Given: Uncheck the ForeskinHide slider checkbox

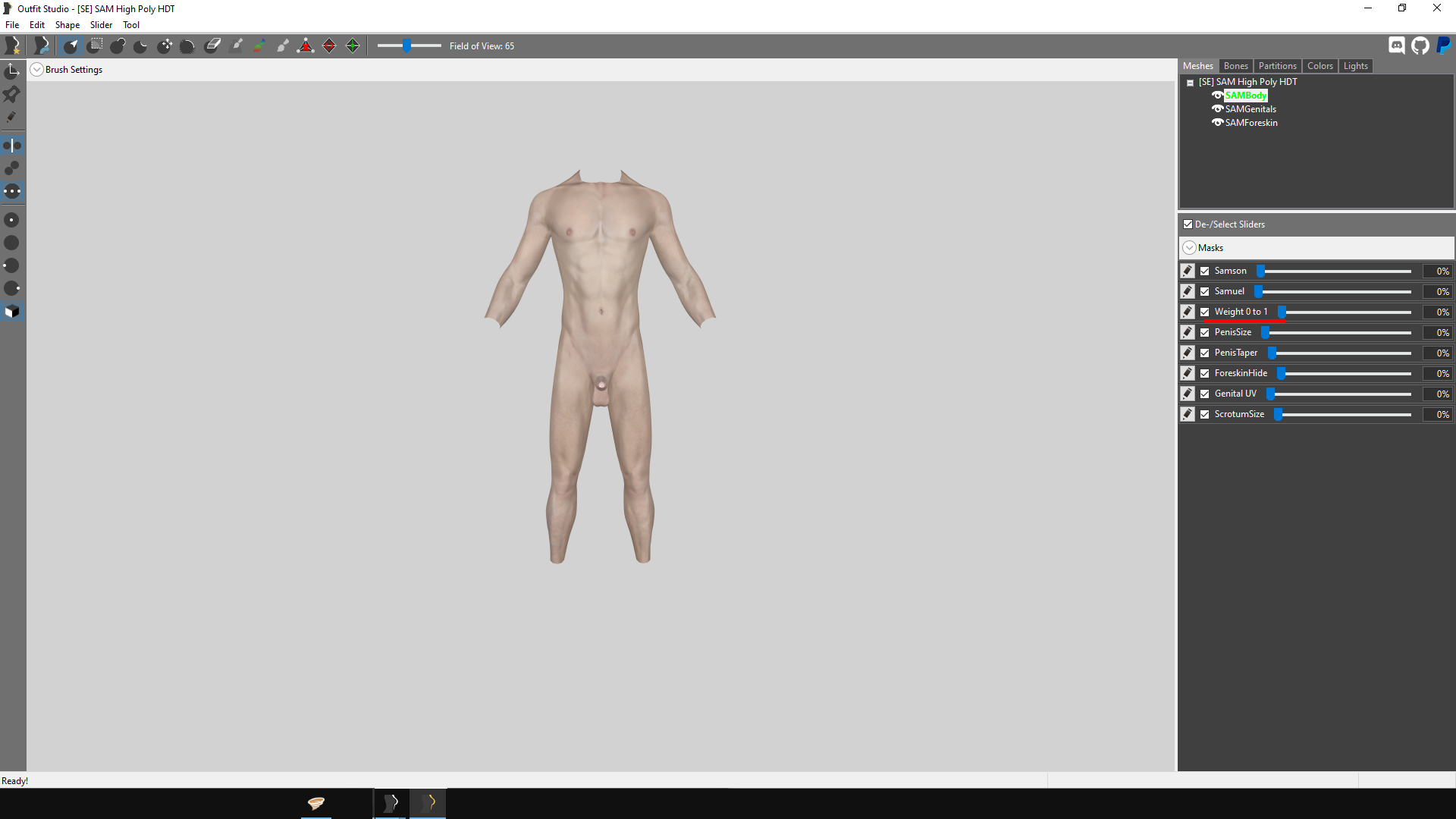Looking at the screenshot, I should 1204,373.
